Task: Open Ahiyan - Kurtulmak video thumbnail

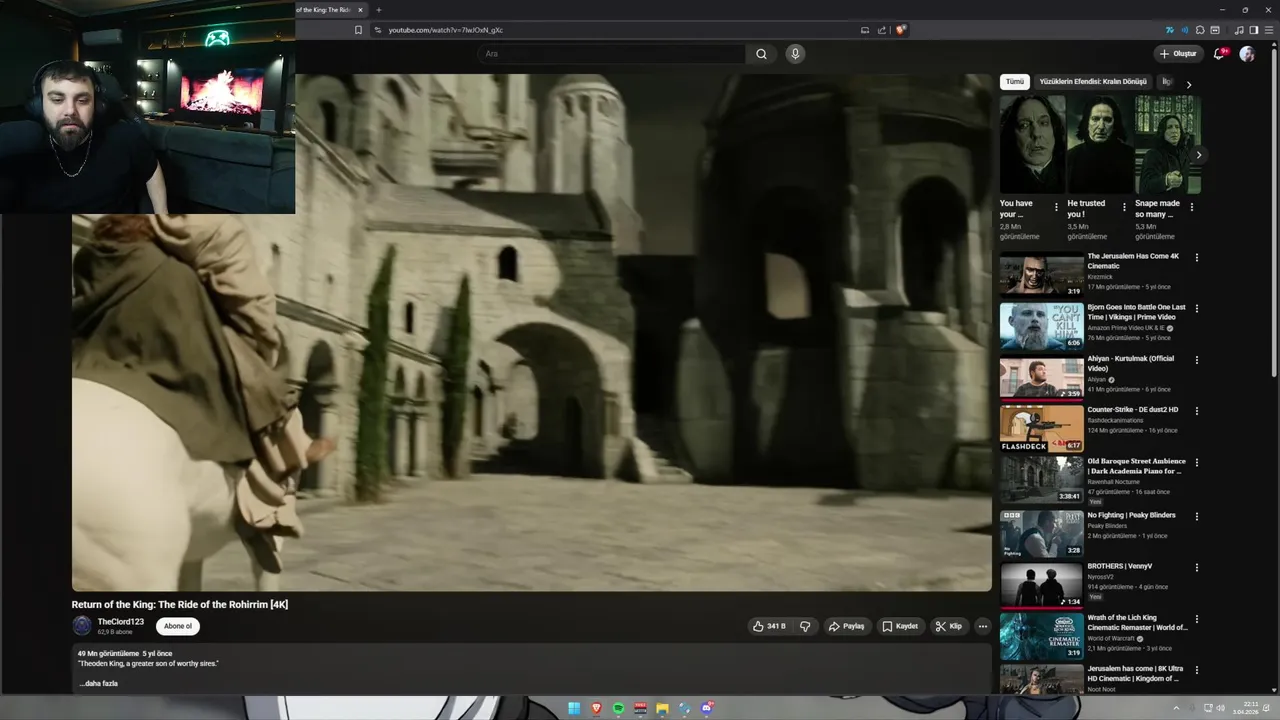Action: [1041, 377]
